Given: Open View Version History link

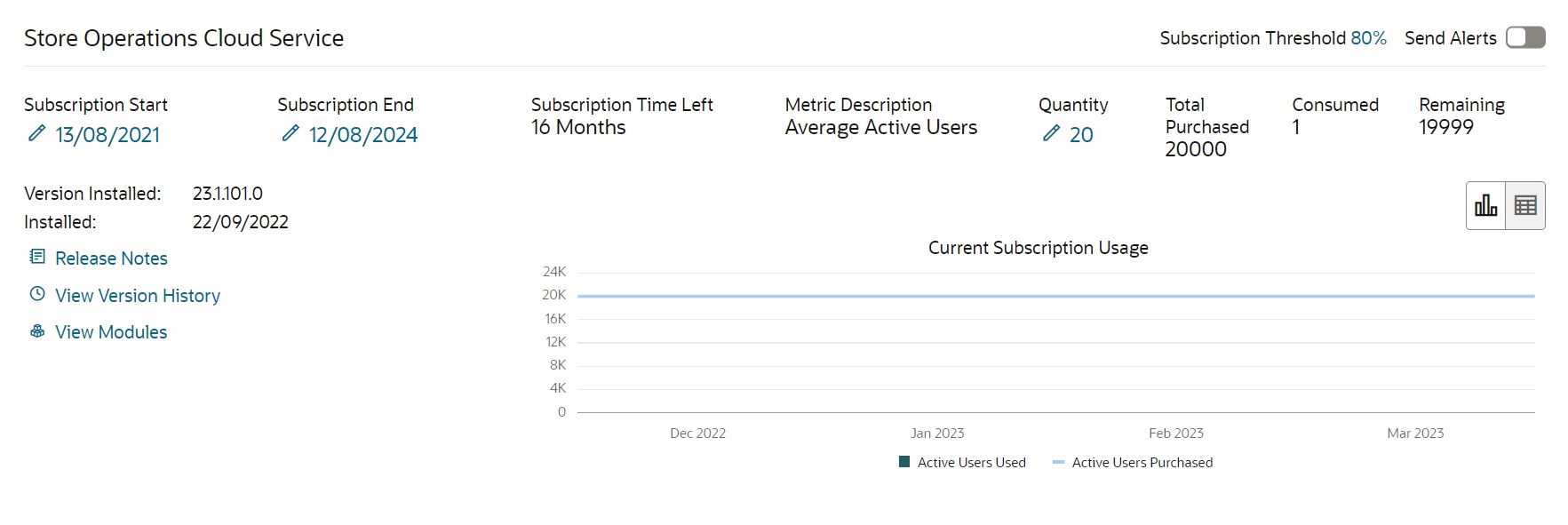Looking at the screenshot, I should point(138,296).
